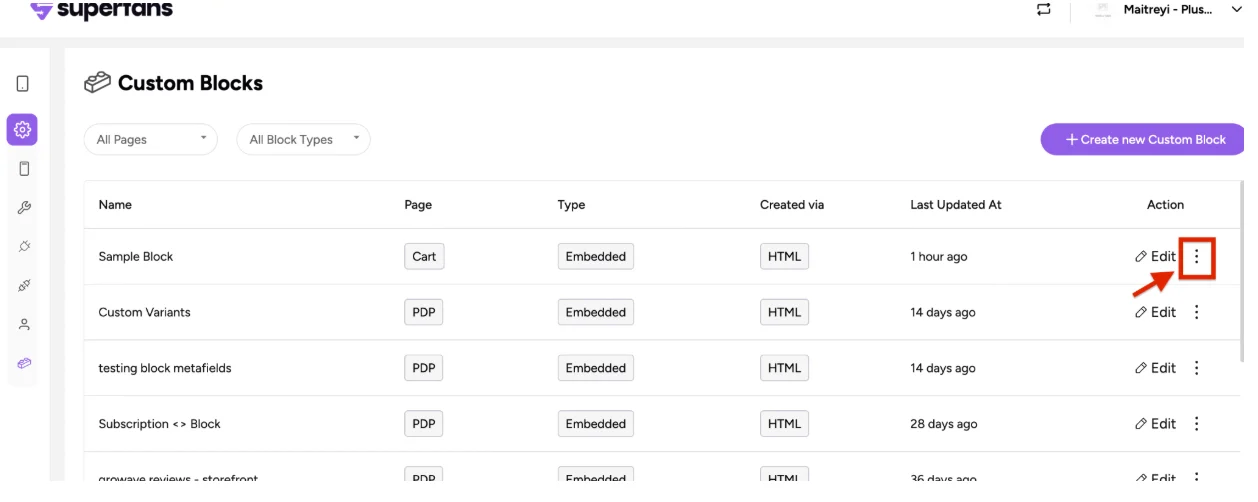Open the user profile icon in sidebar

[x=24, y=324]
